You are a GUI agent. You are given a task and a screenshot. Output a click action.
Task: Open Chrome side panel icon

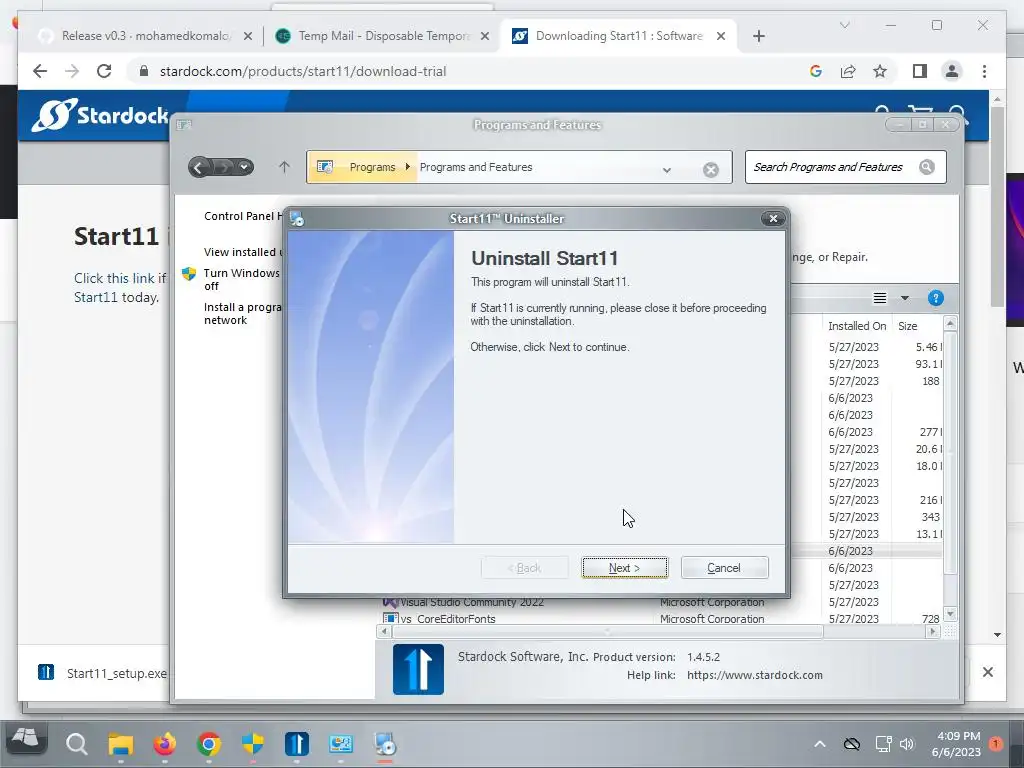[920, 71]
